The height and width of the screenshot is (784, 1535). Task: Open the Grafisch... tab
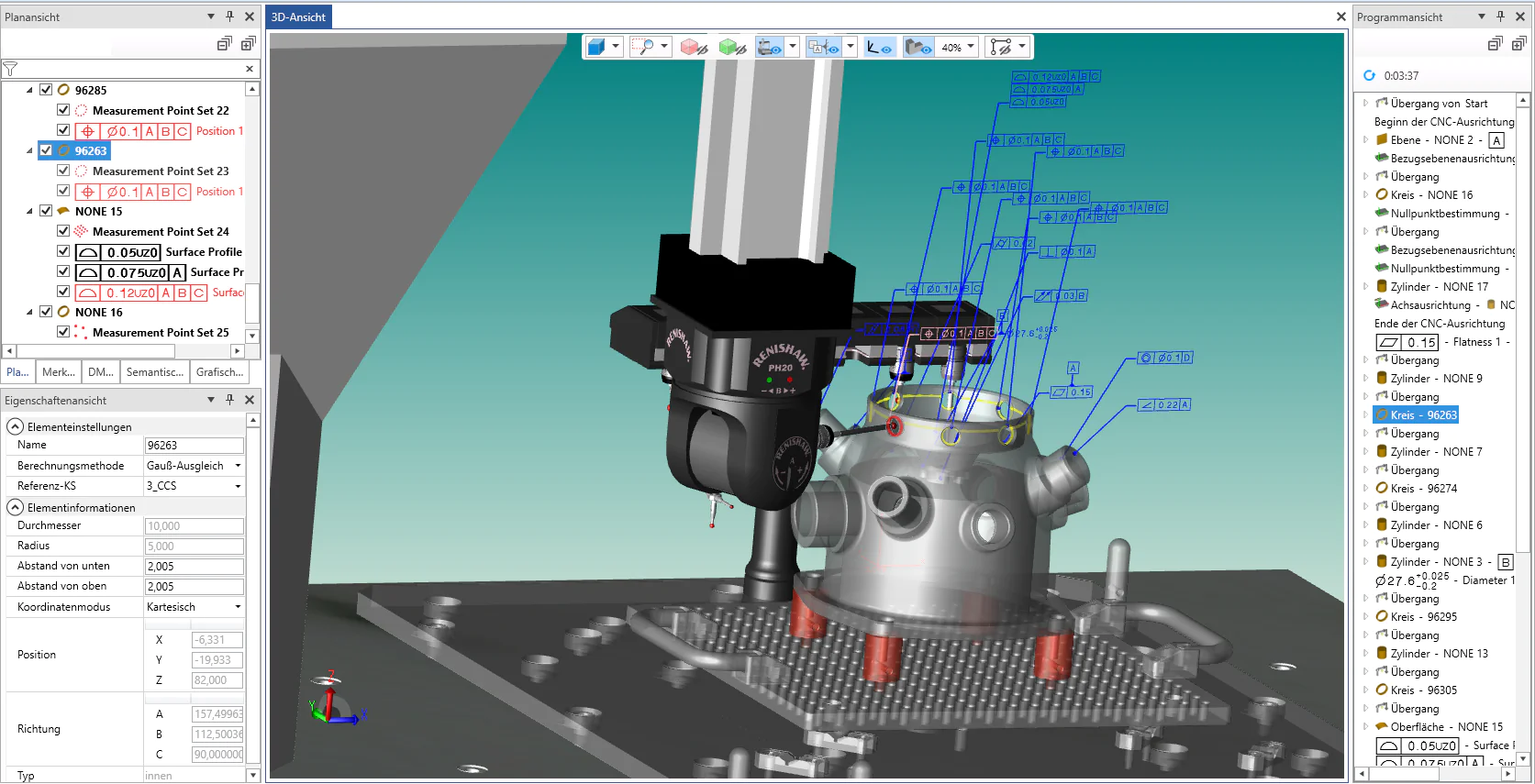(219, 372)
